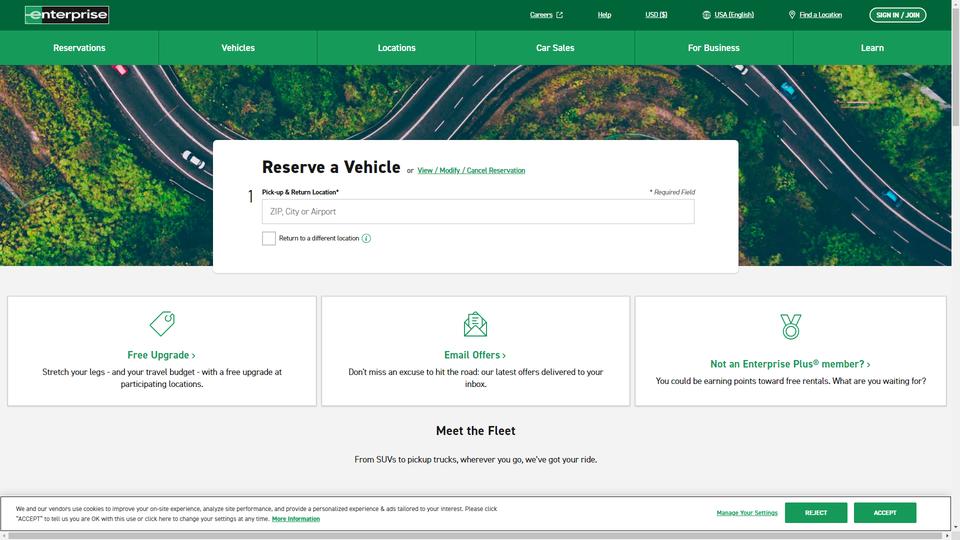Click the ACCEPT cookies button
960x540 pixels.
pyautogui.click(x=885, y=512)
